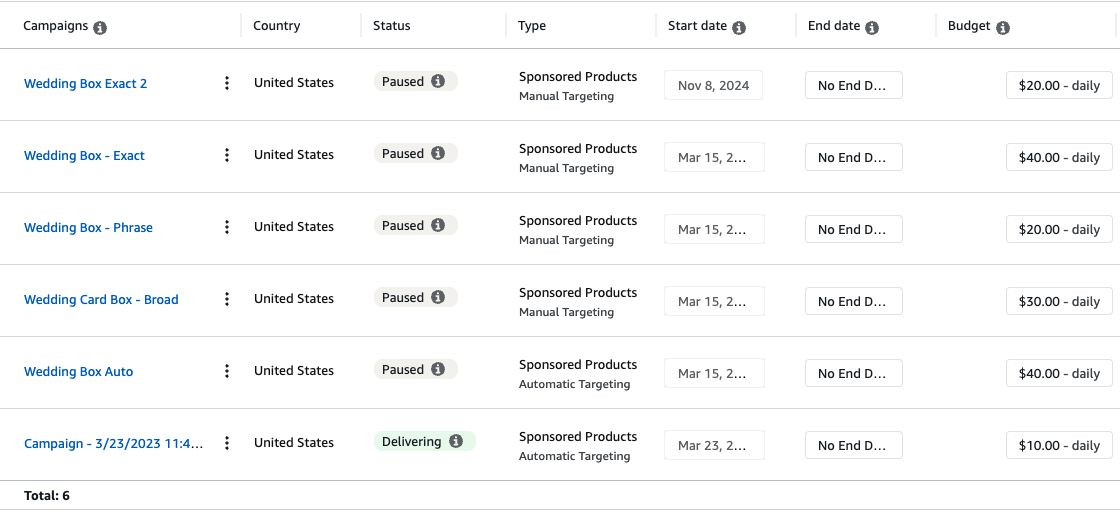Change the end date for Wedding Box - Exact
The width and height of the screenshot is (1120, 512).
pos(853,158)
